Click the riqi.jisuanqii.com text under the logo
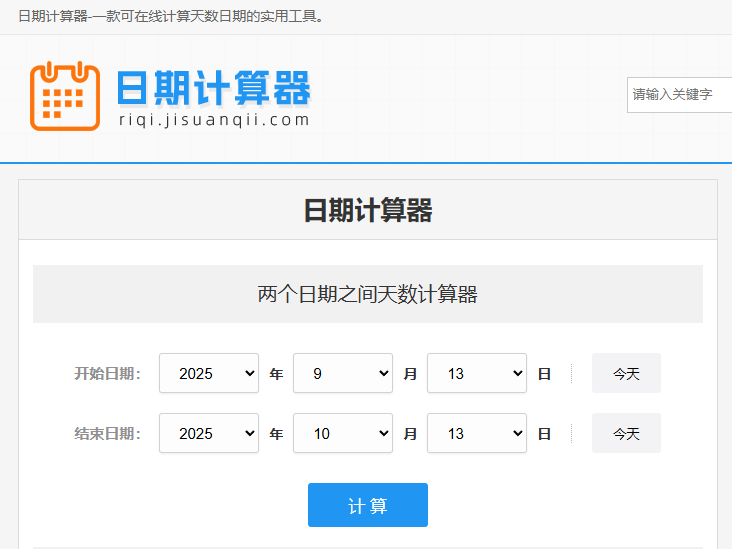The height and width of the screenshot is (549, 732). [x=214, y=120]
